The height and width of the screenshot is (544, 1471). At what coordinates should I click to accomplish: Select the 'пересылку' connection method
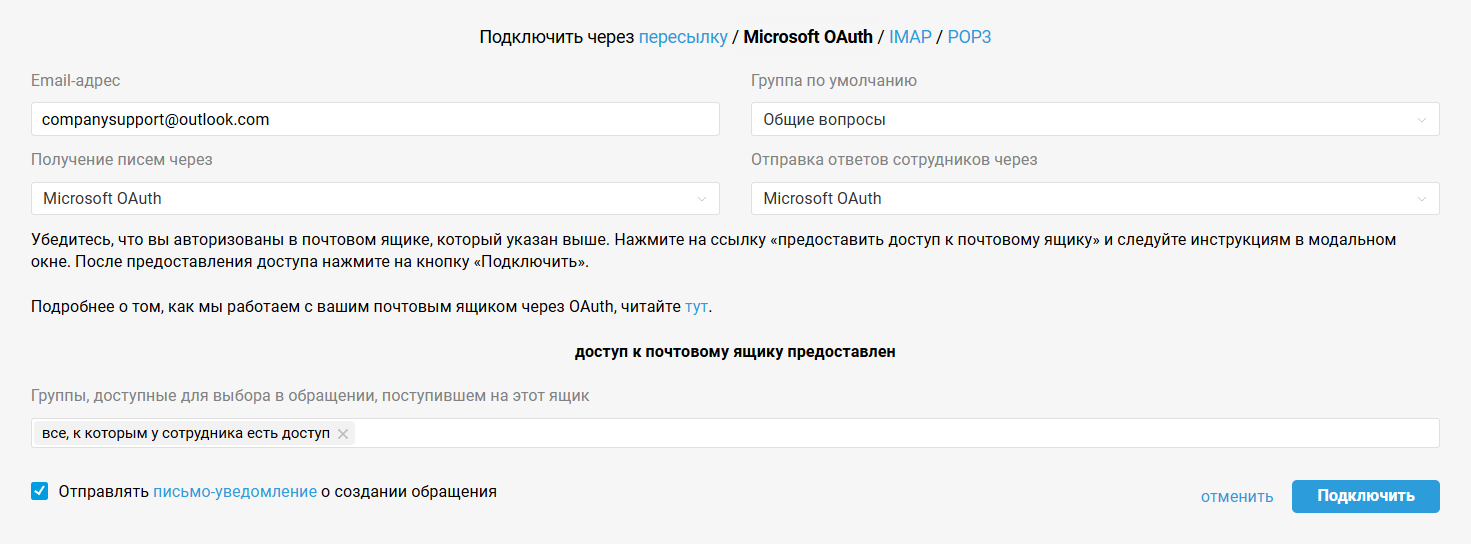[x=683, y=37]
